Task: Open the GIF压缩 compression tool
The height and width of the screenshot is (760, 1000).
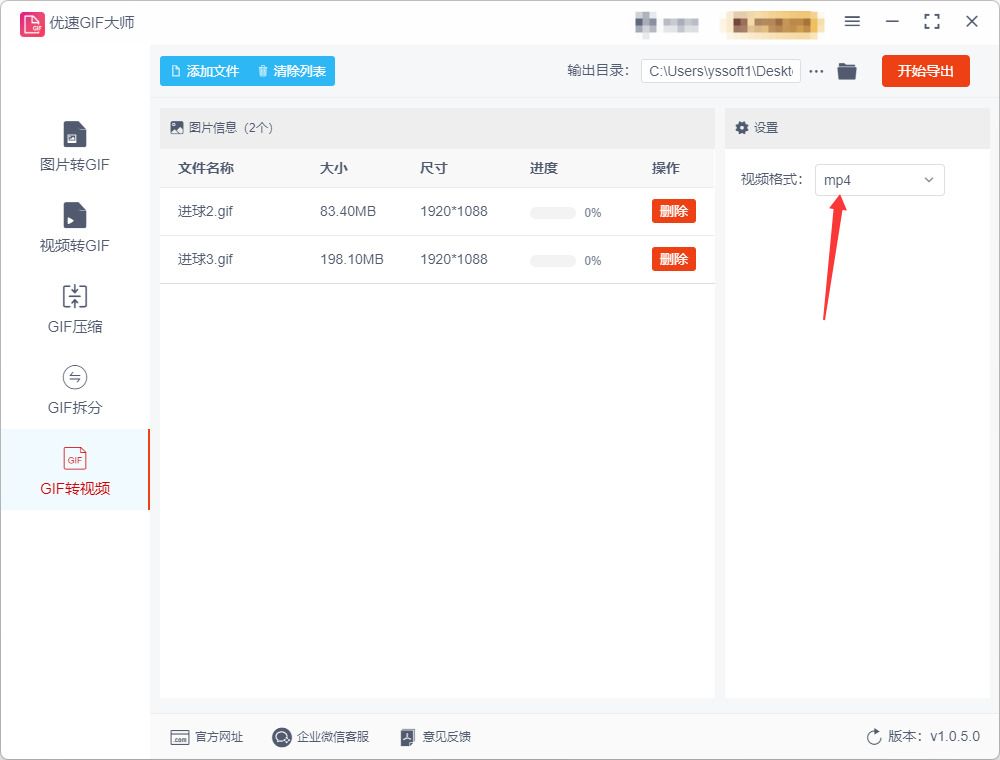Action: (75, 308)
